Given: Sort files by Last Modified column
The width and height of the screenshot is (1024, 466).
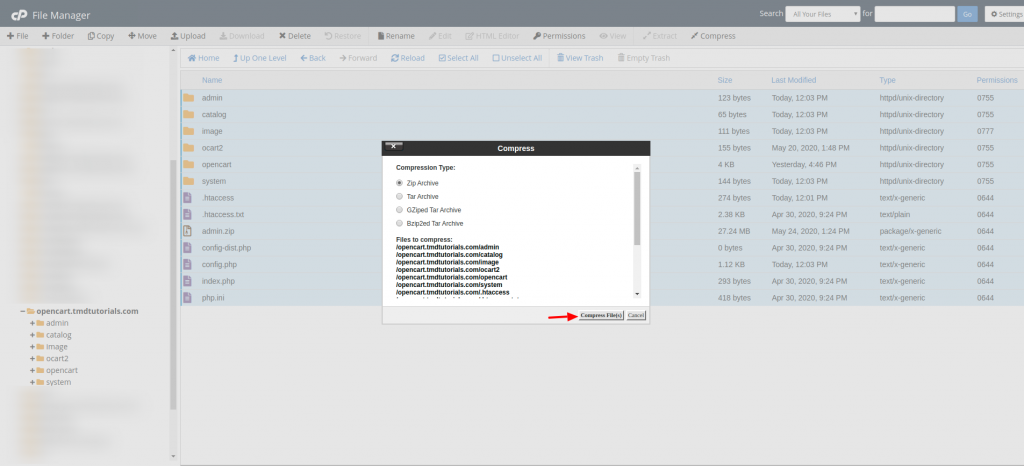Looking at the screenshot, I should pos(794,80).
